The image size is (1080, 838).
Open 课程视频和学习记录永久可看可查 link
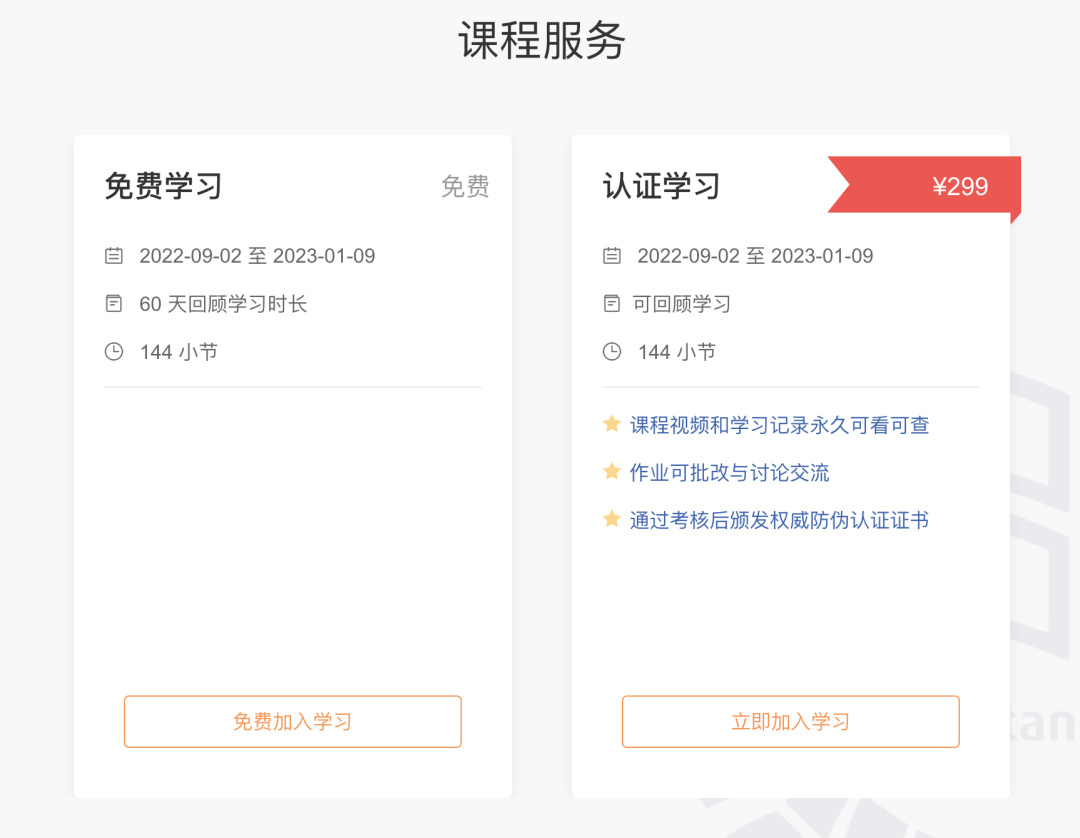coord(779,425)
